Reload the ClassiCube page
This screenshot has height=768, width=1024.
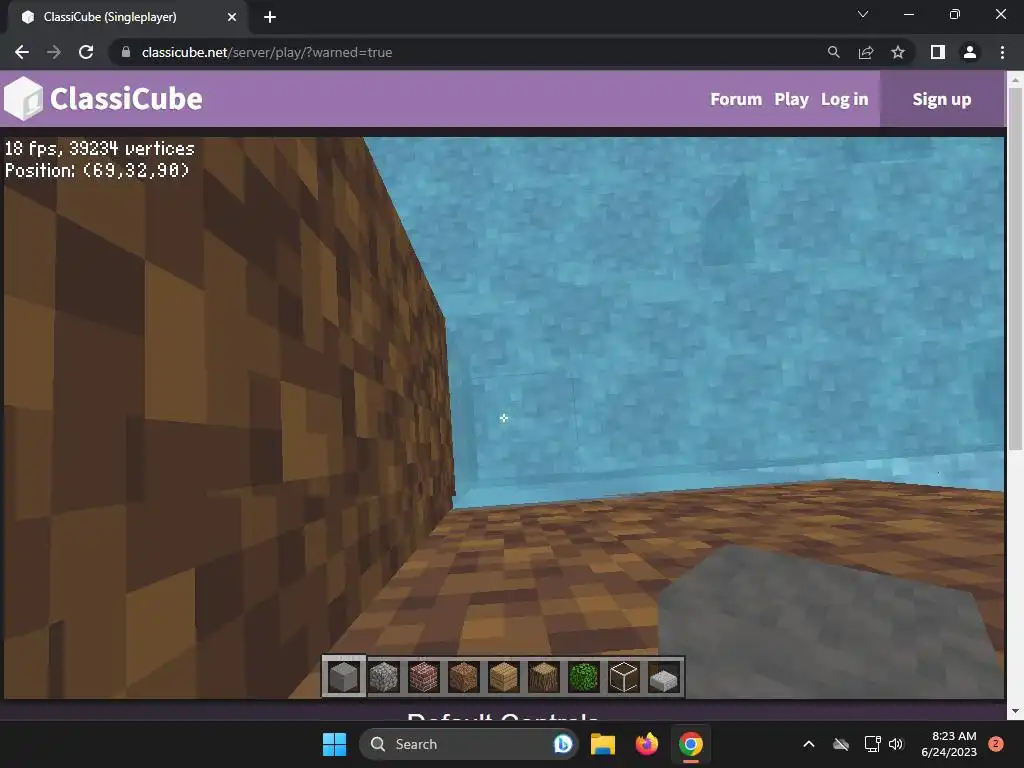click(x=86, y=52)
